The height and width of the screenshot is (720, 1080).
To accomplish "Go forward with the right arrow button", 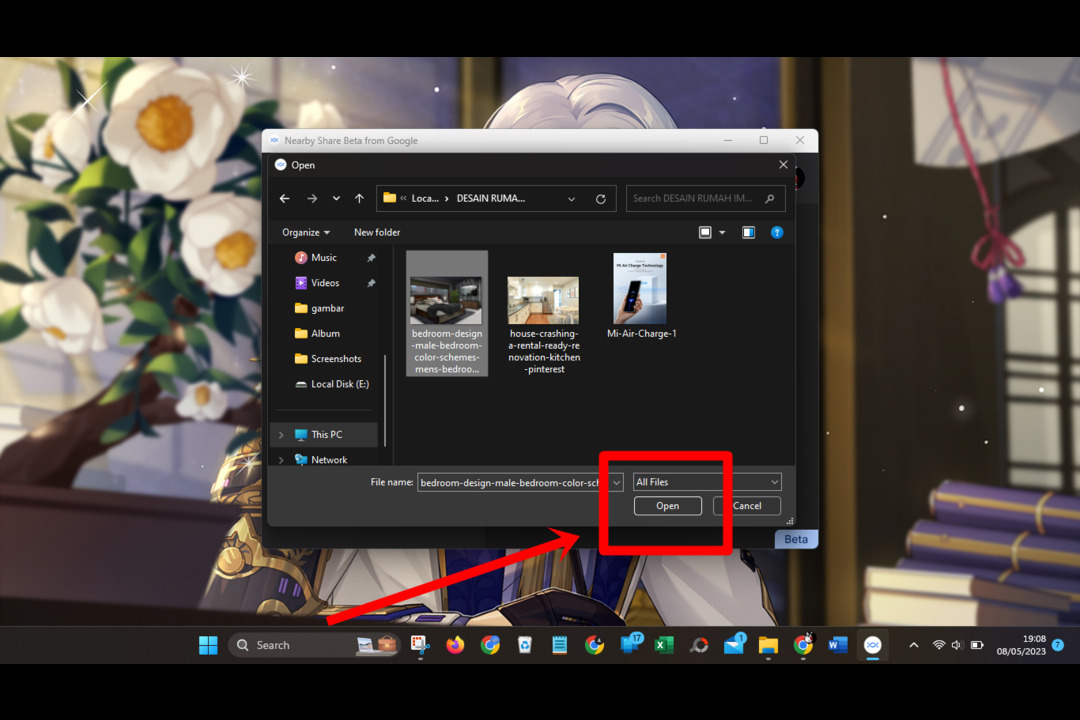I will [312, 198].
